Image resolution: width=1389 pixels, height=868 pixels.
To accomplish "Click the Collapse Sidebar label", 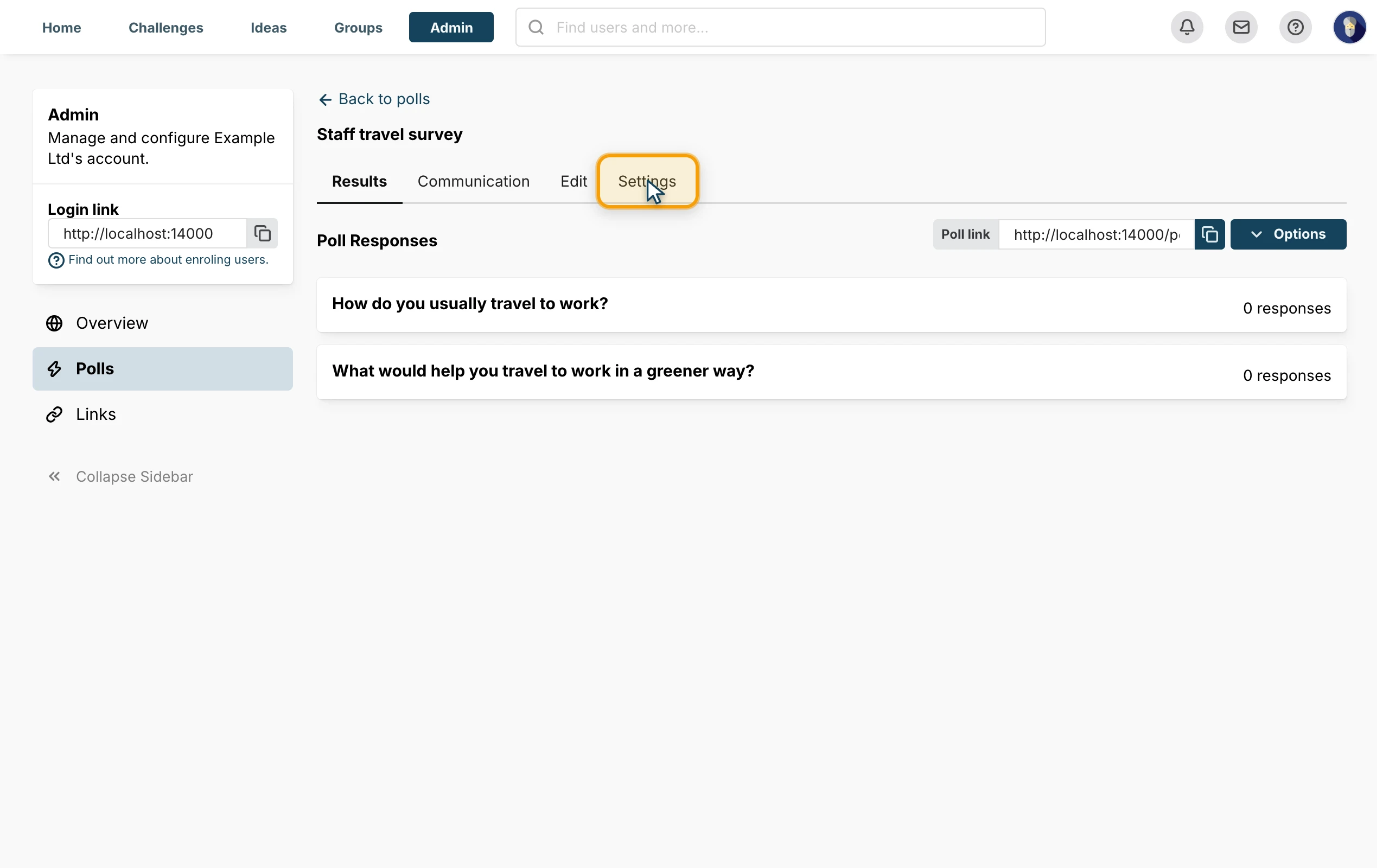I will tap(135, 476).
